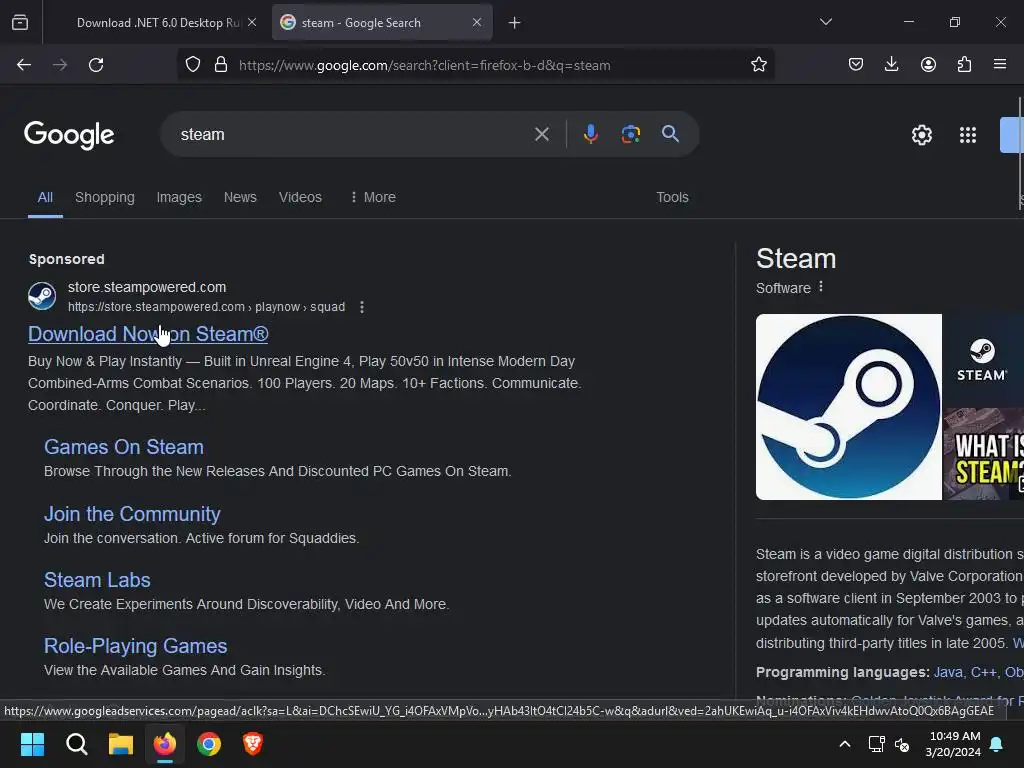Viewport: 1024px width, 768px height.
Task: Select the All results tab
Action: [x=45, y=197]
